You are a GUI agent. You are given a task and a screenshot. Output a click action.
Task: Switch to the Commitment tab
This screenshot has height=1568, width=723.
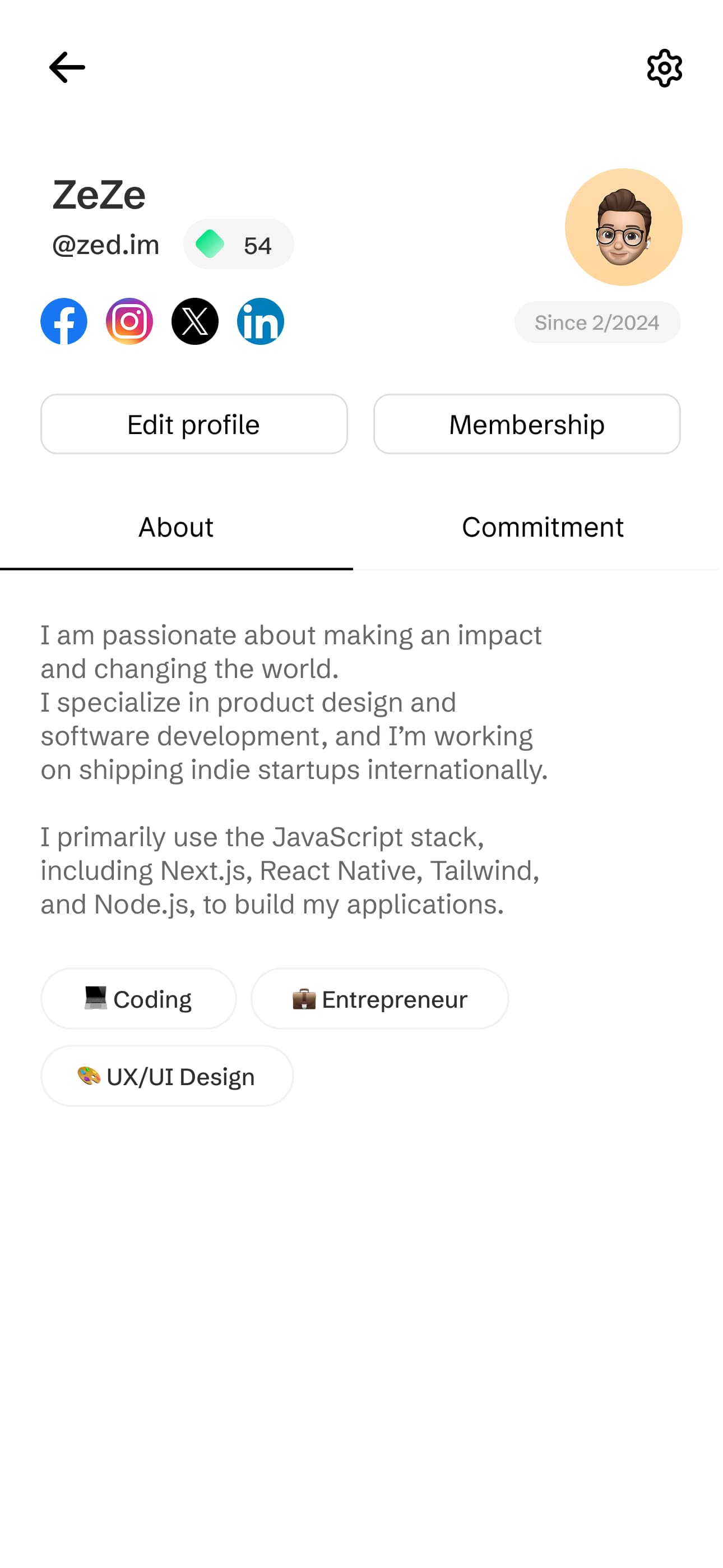(543, 528)
